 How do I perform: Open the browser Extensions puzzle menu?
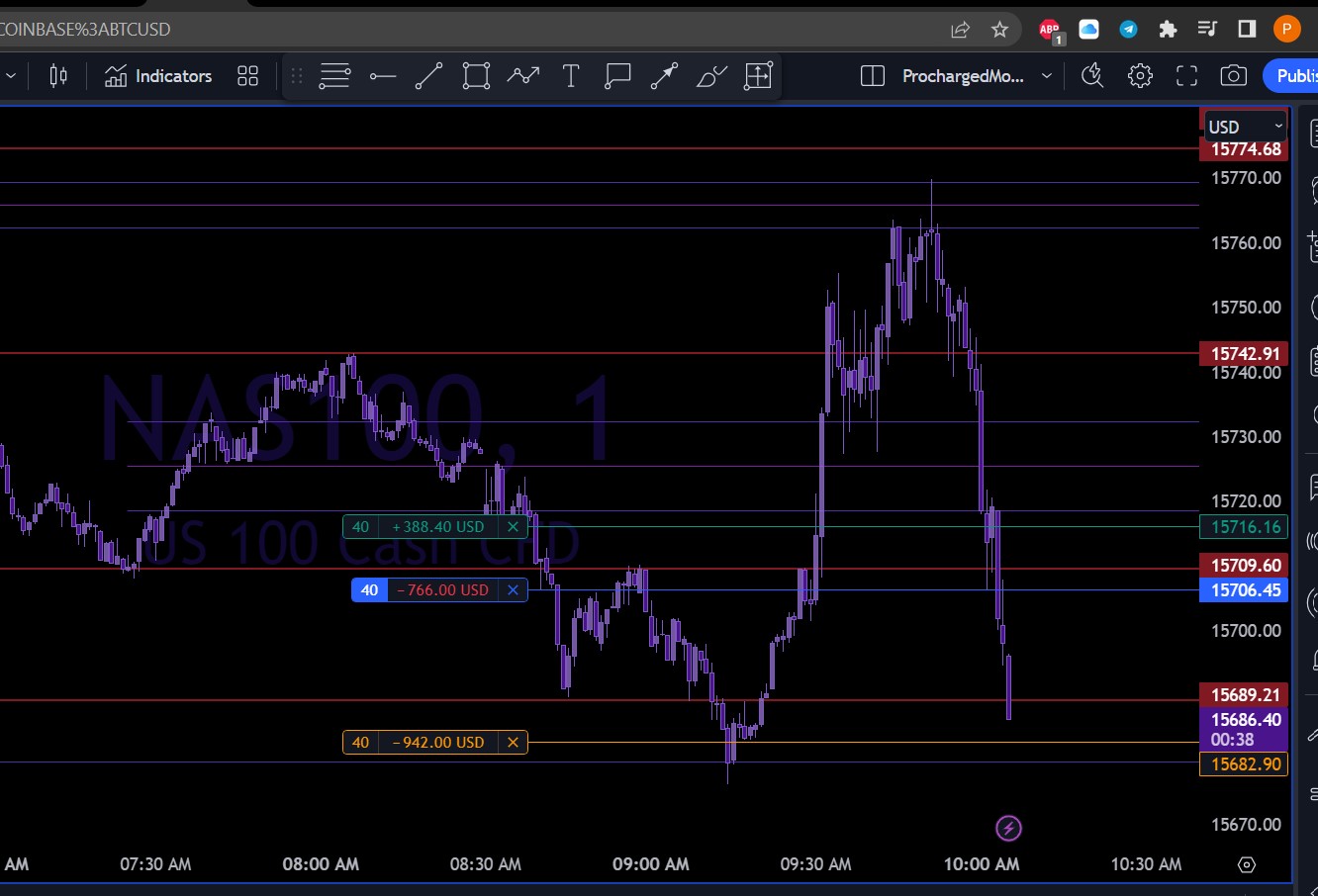1168,30
